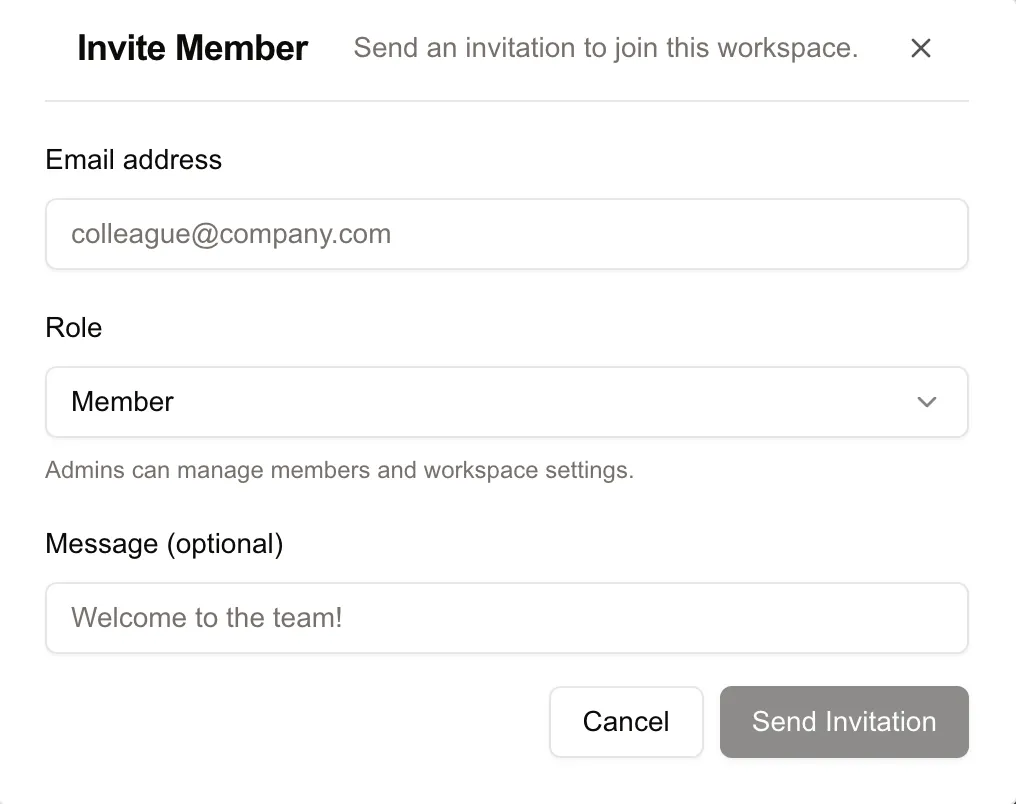Click the "Email address" label
Image resolution: width=1016 pixels, height=804 pixels.
click(134, 160)
